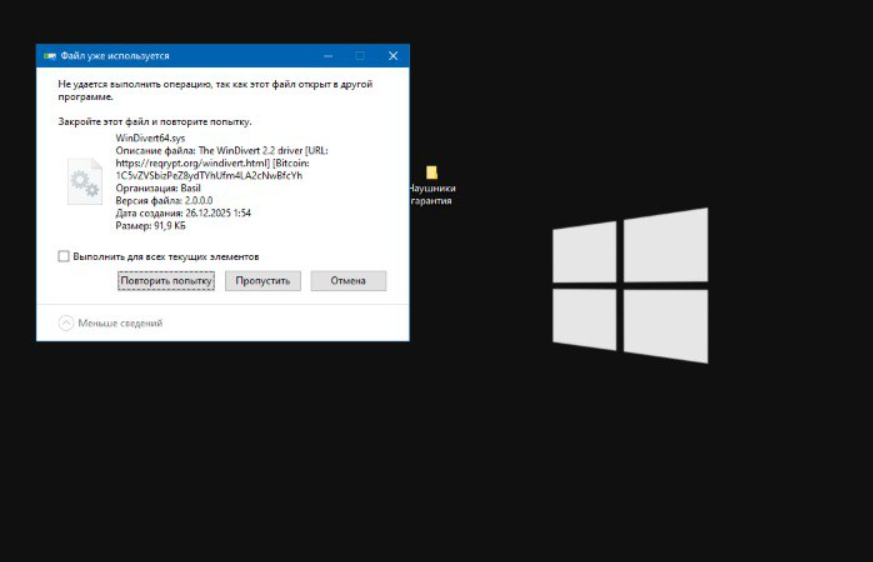873x562 pixels.
Task: Click the Отмена button
Action: click(x=348, y=281)
